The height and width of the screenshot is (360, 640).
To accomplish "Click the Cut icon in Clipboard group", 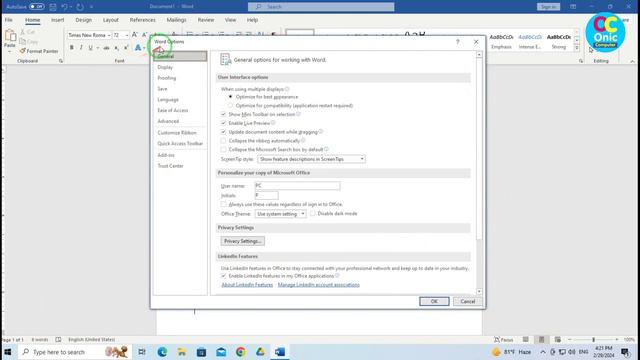I will coord(23,32).
